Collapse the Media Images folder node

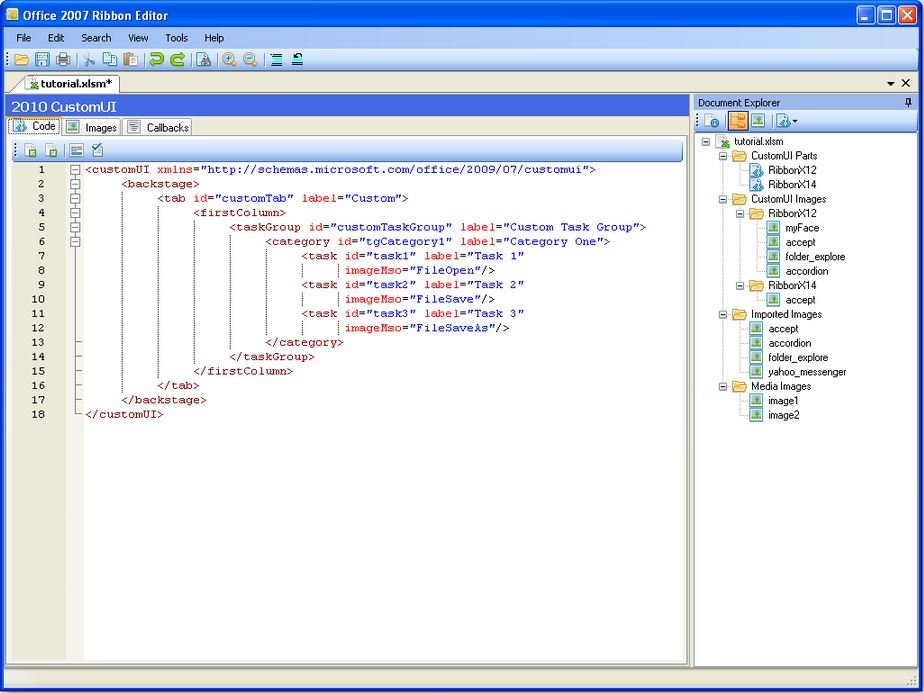(x=723, y=387)
